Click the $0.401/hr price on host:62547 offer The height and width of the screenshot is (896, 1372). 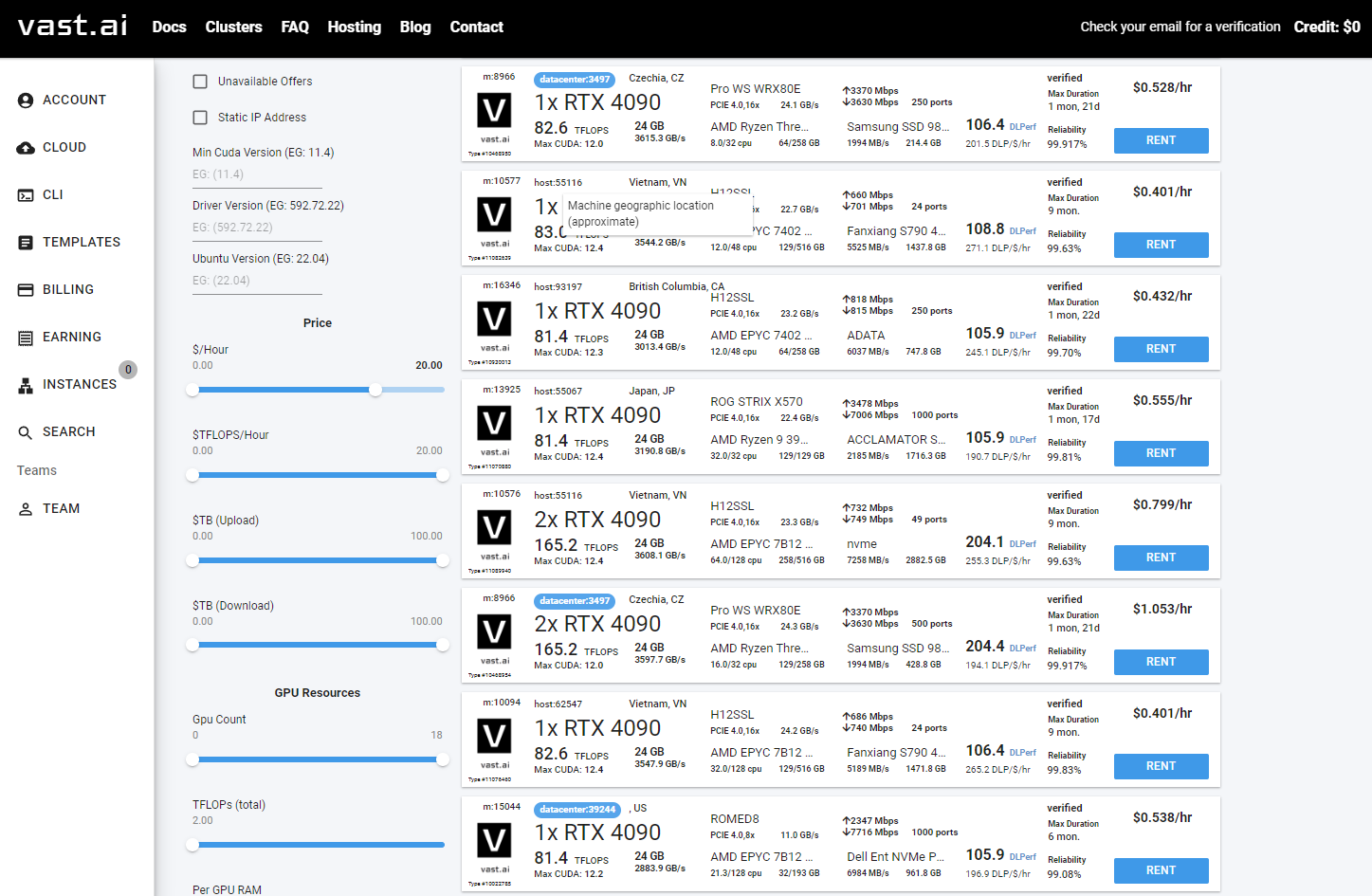(x=1162, y=713)
